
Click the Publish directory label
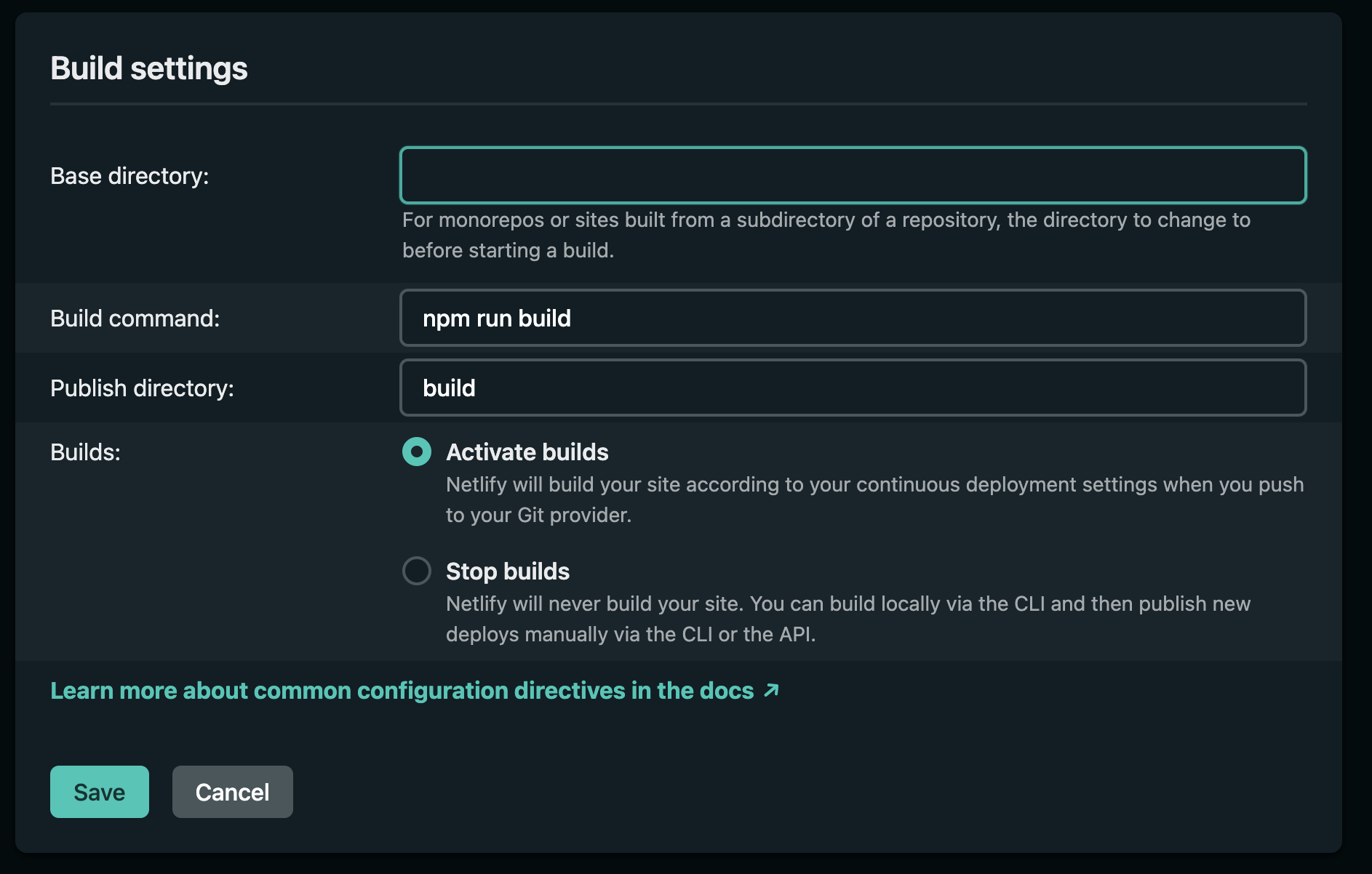pyautogui.click(x=142, y=388)
